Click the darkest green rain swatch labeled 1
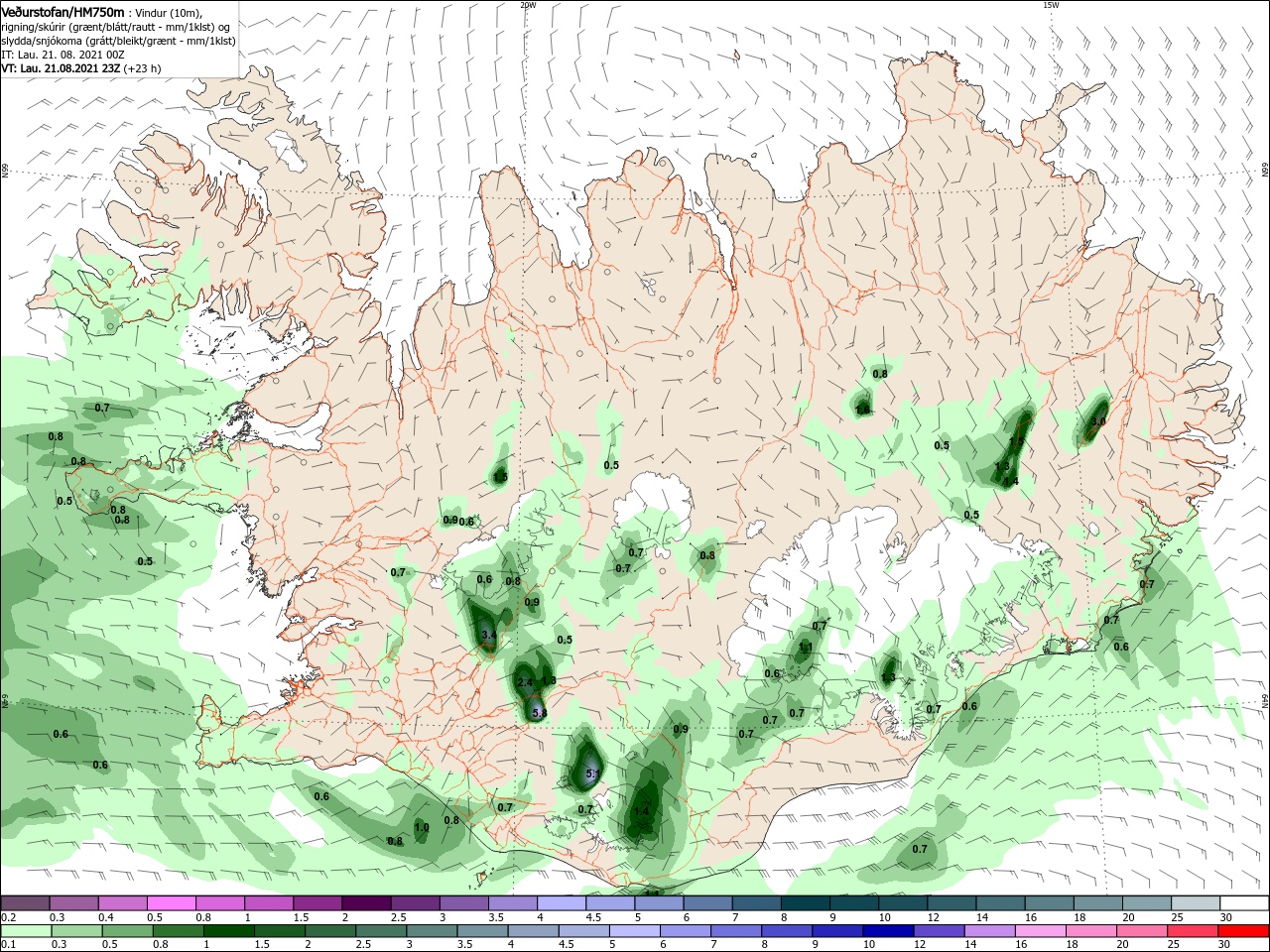This screenshot has width=1270, height=952. (x=228, y=931)
